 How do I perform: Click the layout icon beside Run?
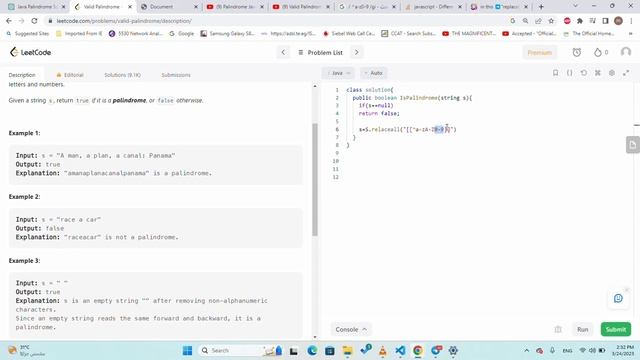pyautogui.click(x=558, y=329)
